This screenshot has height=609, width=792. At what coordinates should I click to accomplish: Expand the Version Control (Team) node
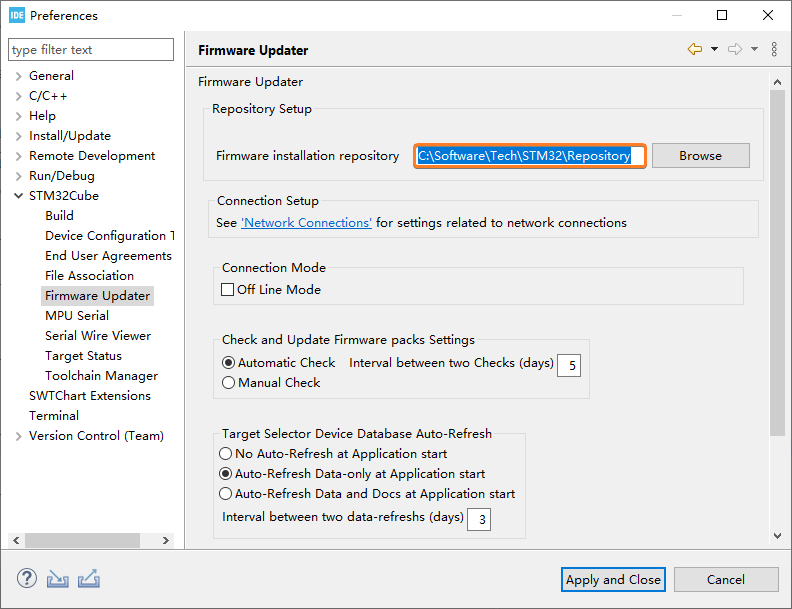point(19,436)
